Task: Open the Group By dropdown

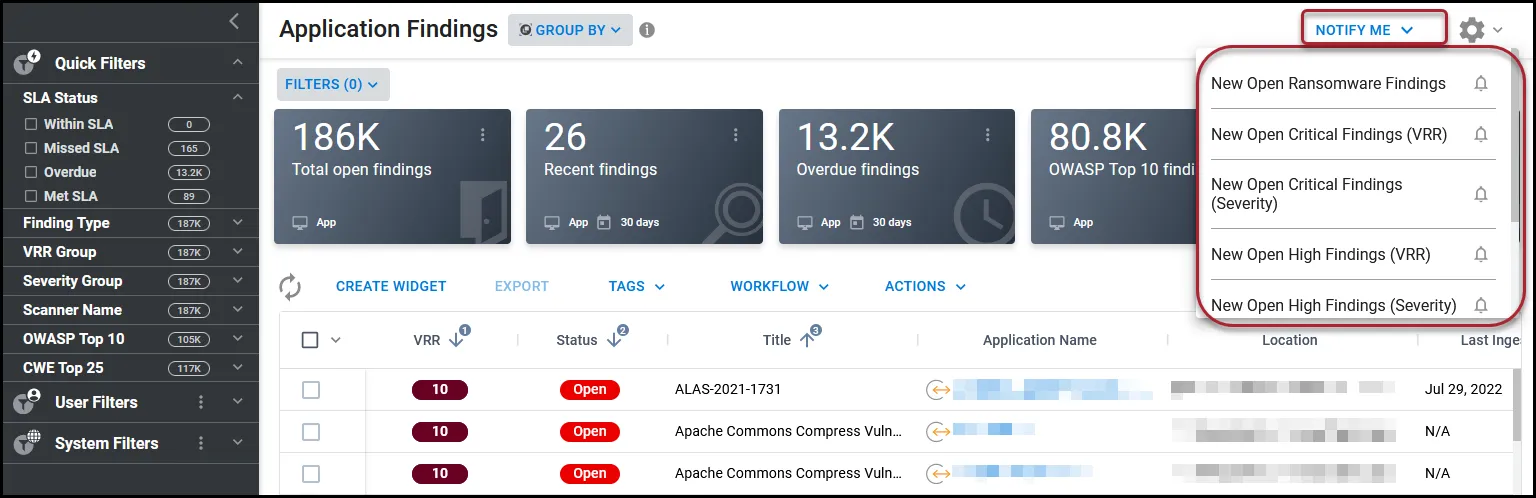Action: point(570,30)
